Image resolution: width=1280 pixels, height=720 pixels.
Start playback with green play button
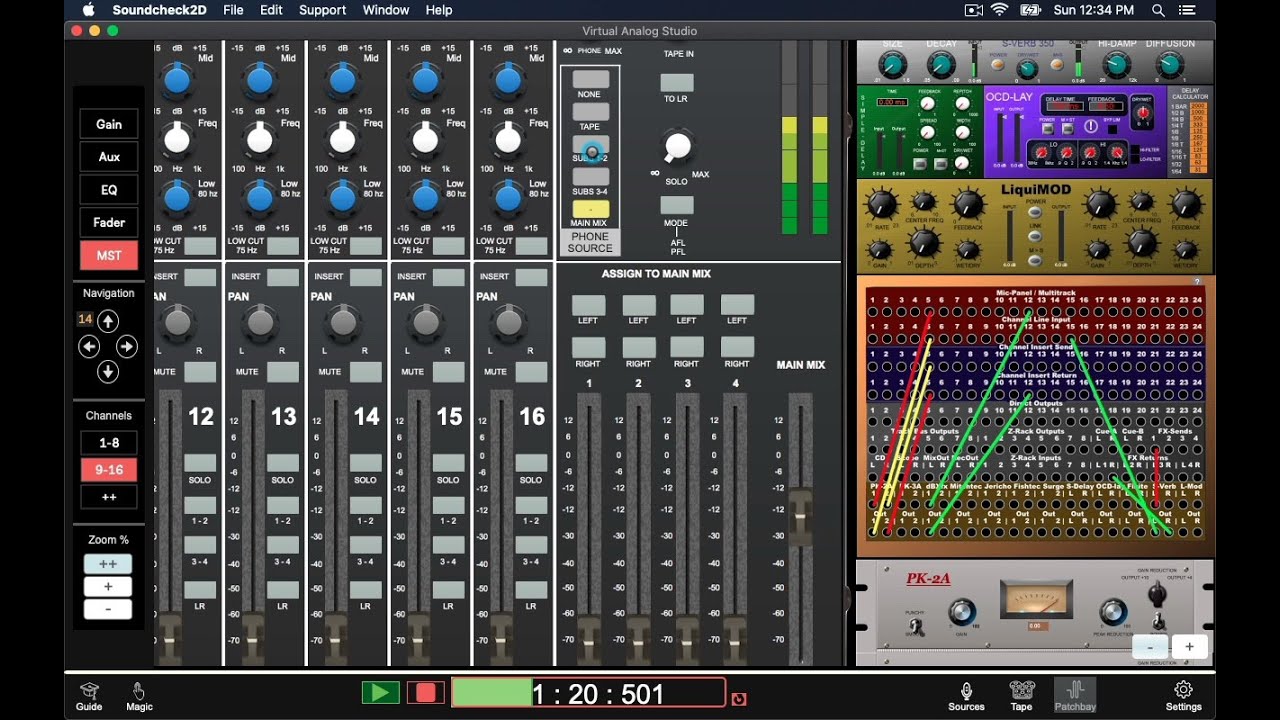pos(380,692)
